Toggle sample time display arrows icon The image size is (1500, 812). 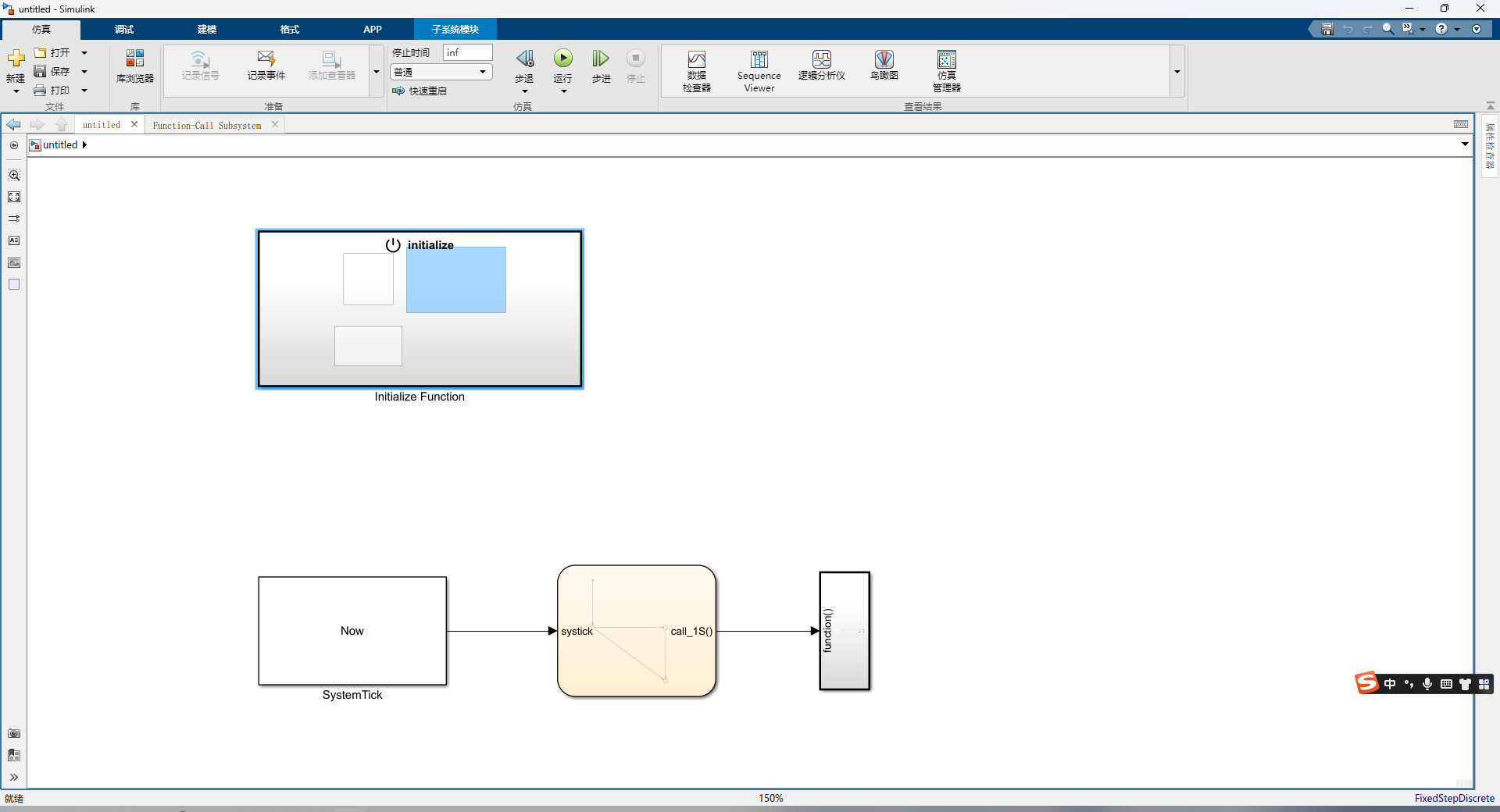pos(14,219)
